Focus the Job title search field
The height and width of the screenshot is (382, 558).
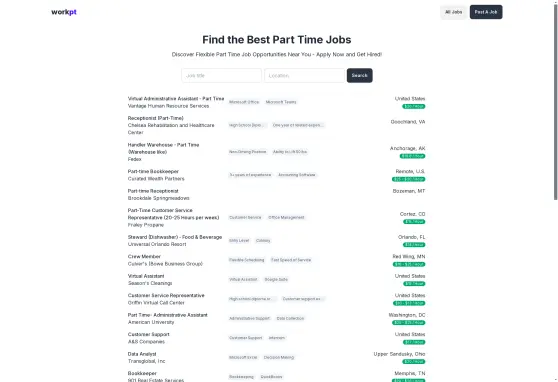click(221, 75)
